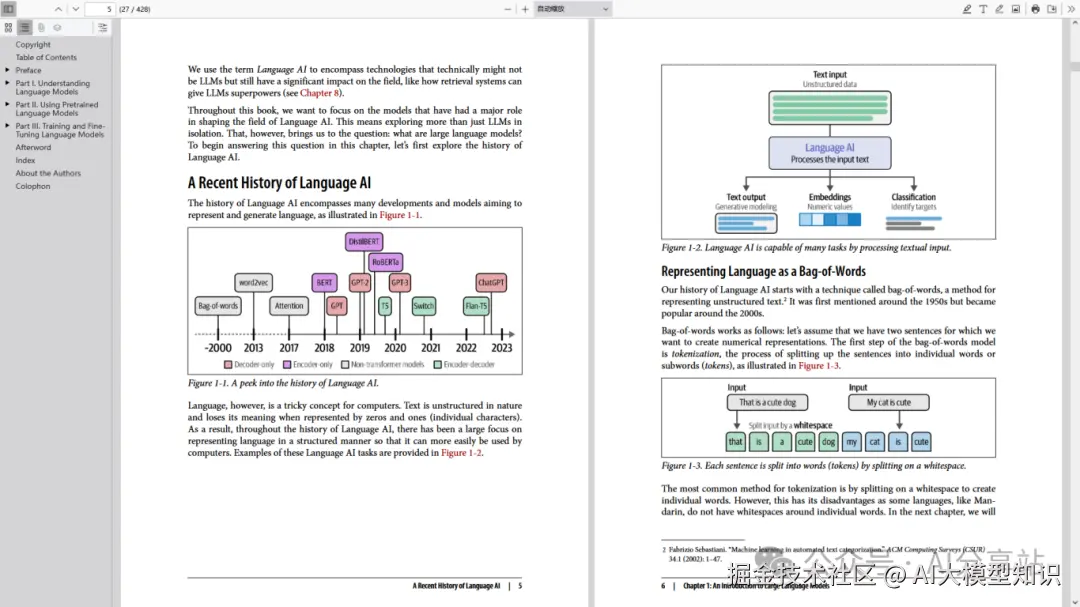1080x607 pixels.
Task: Open Part I Understanding Language Models
Action: point(53,88)
